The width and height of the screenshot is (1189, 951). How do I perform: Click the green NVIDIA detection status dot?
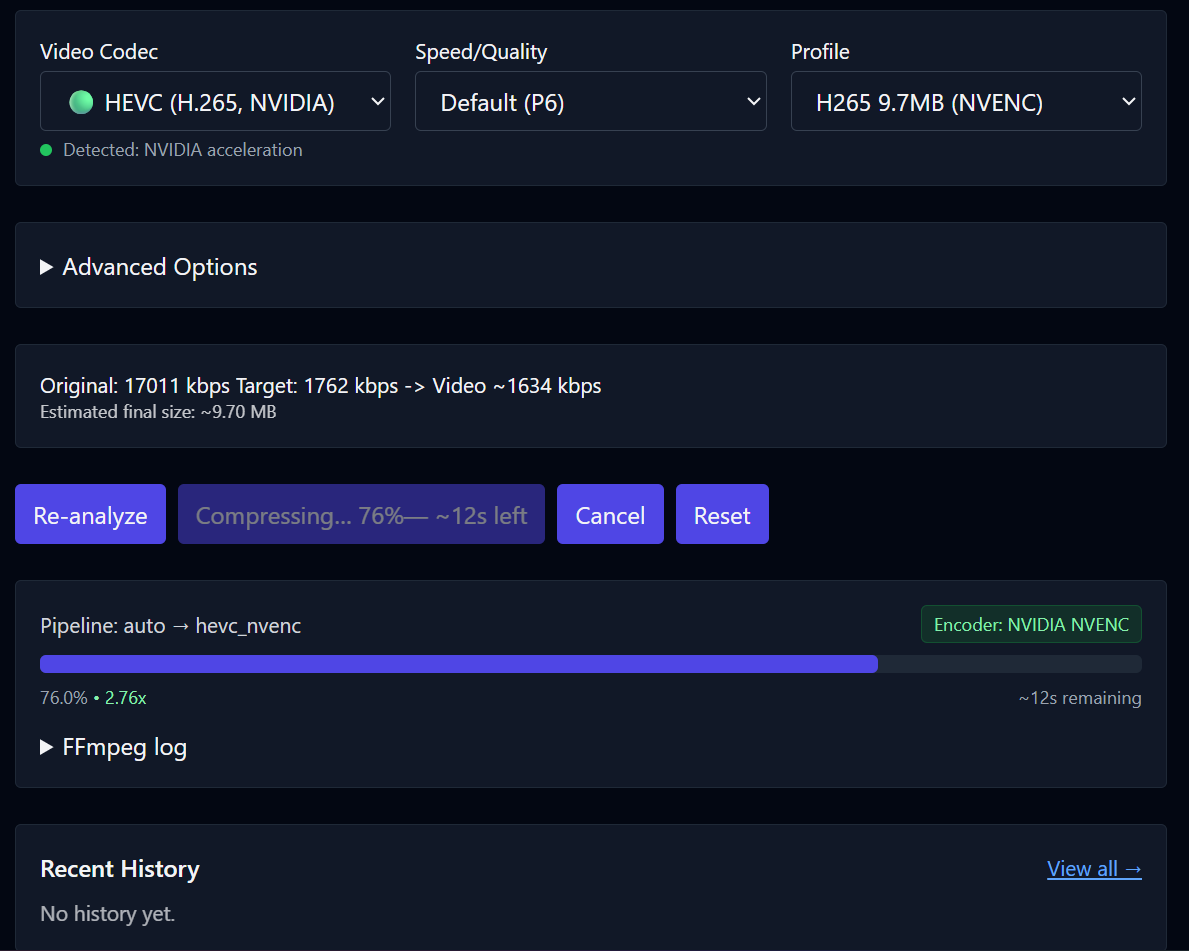[x=45, y=150]
